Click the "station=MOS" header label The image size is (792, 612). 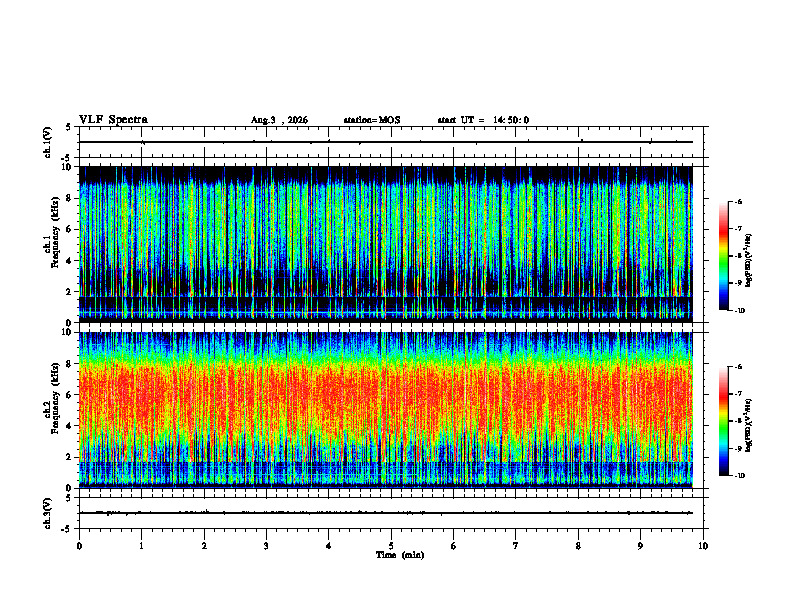372,120
